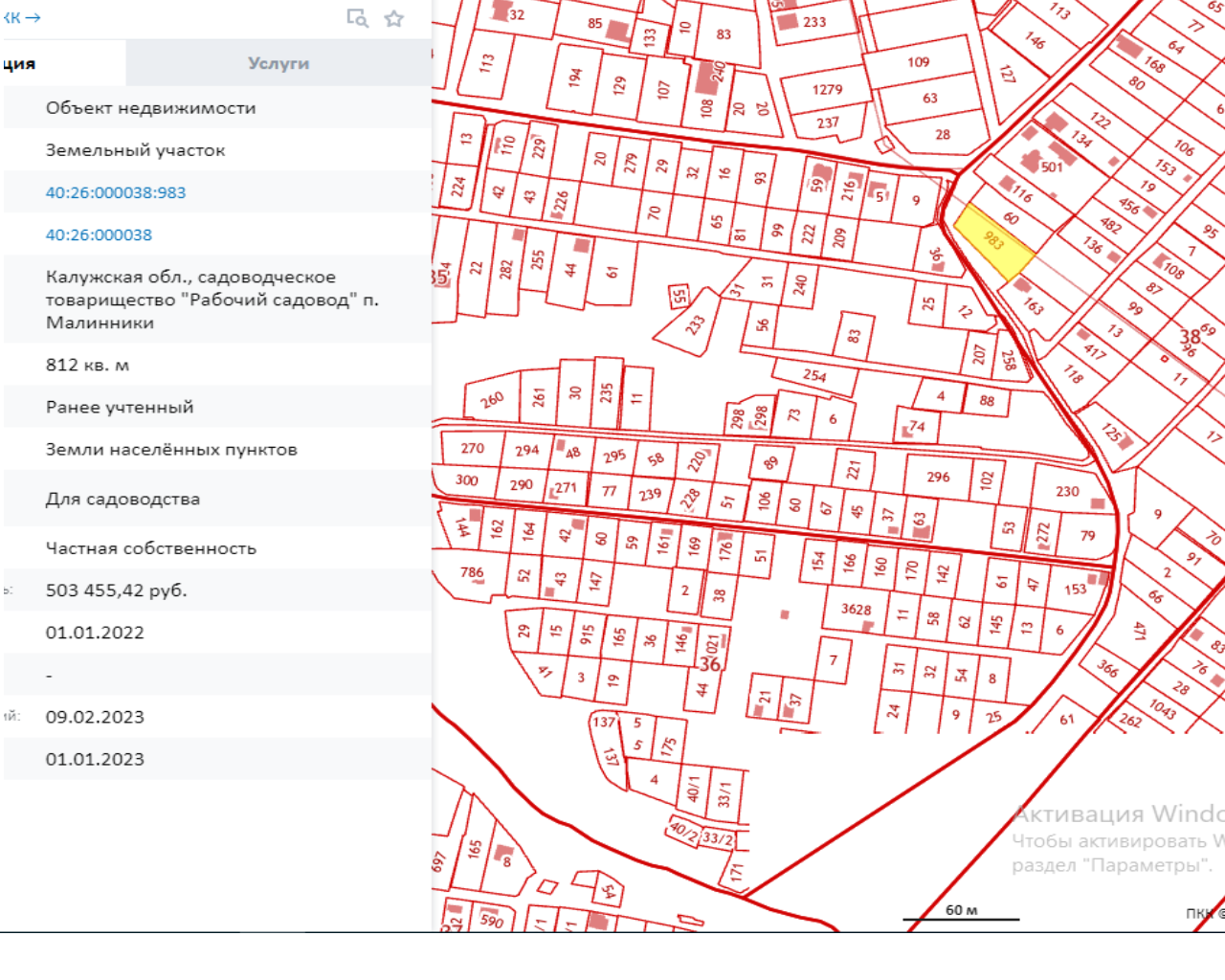Click the find-on-map magnifier icon
This screenshot has height=980, width=1225.
[x=357, y=18]
